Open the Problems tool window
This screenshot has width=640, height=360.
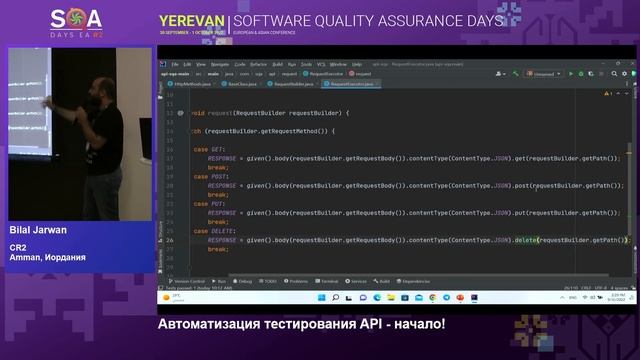point(296,281)
